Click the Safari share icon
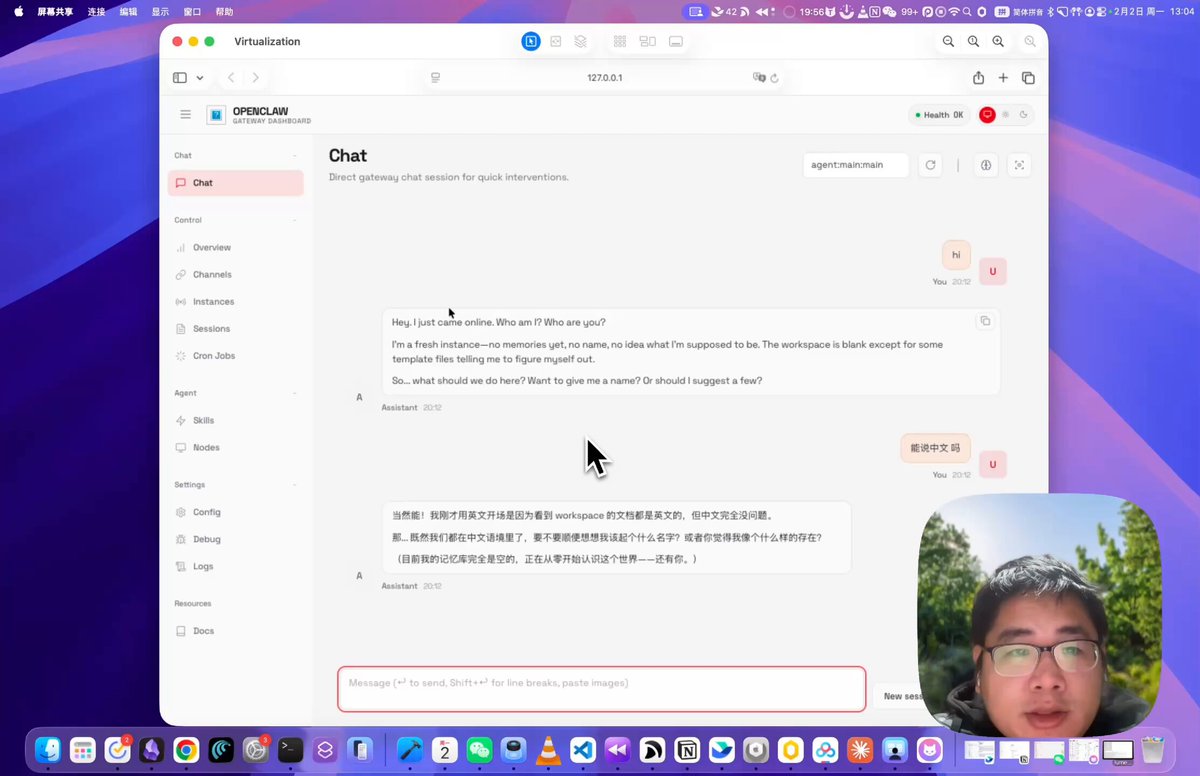 978,78
